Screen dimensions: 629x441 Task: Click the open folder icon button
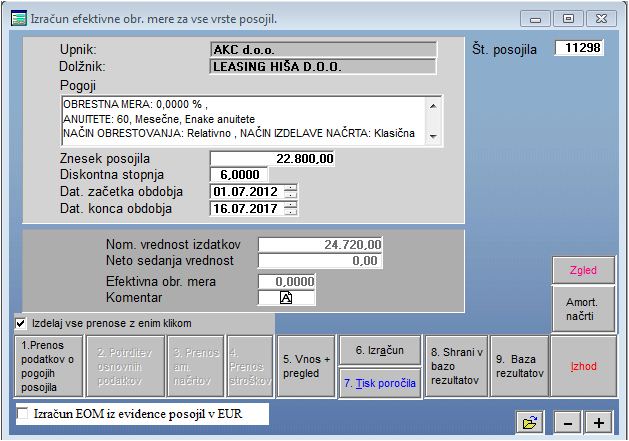coord(529,423)
